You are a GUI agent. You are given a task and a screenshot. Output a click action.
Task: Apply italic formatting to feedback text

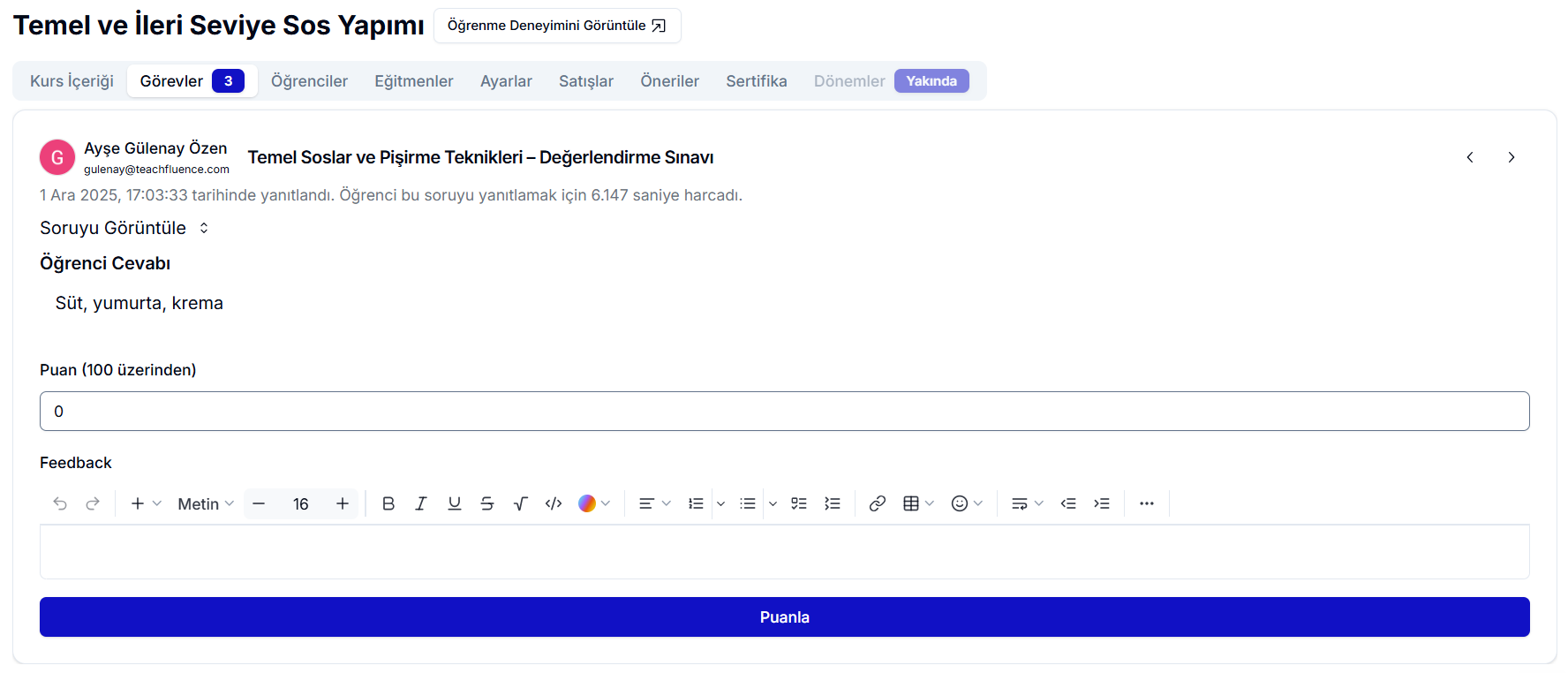[x=421, y=503]
